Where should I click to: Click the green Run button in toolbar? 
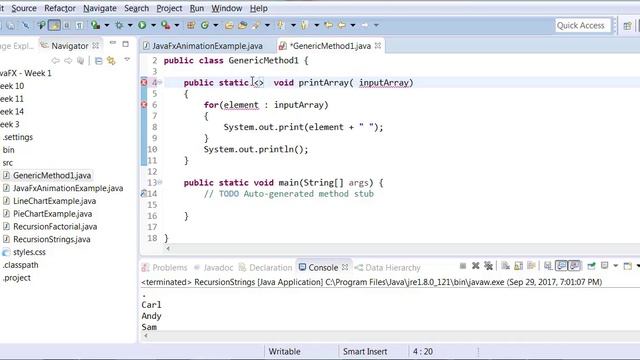tap(142, 25)
